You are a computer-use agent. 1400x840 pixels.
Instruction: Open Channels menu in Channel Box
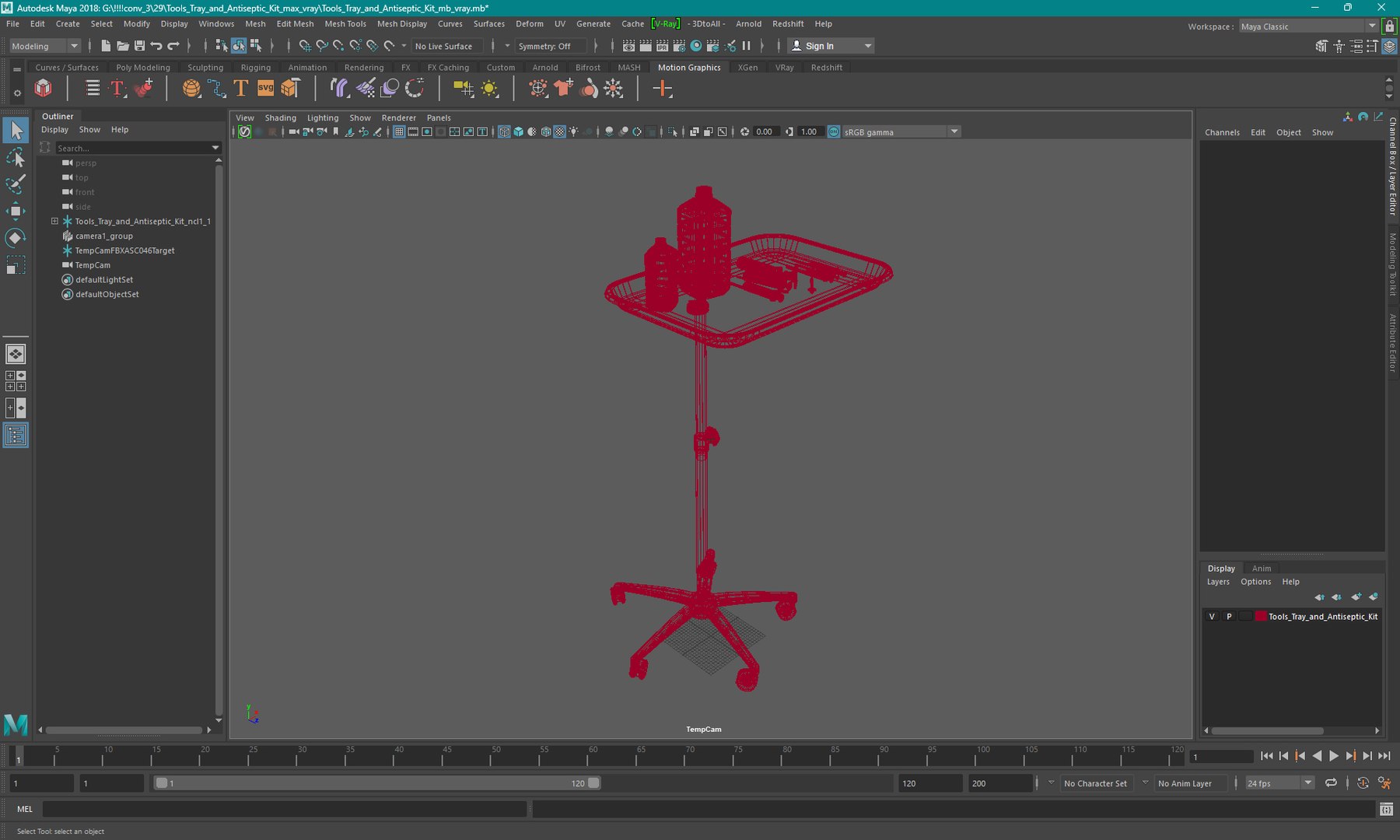(x=1222, y=132)
